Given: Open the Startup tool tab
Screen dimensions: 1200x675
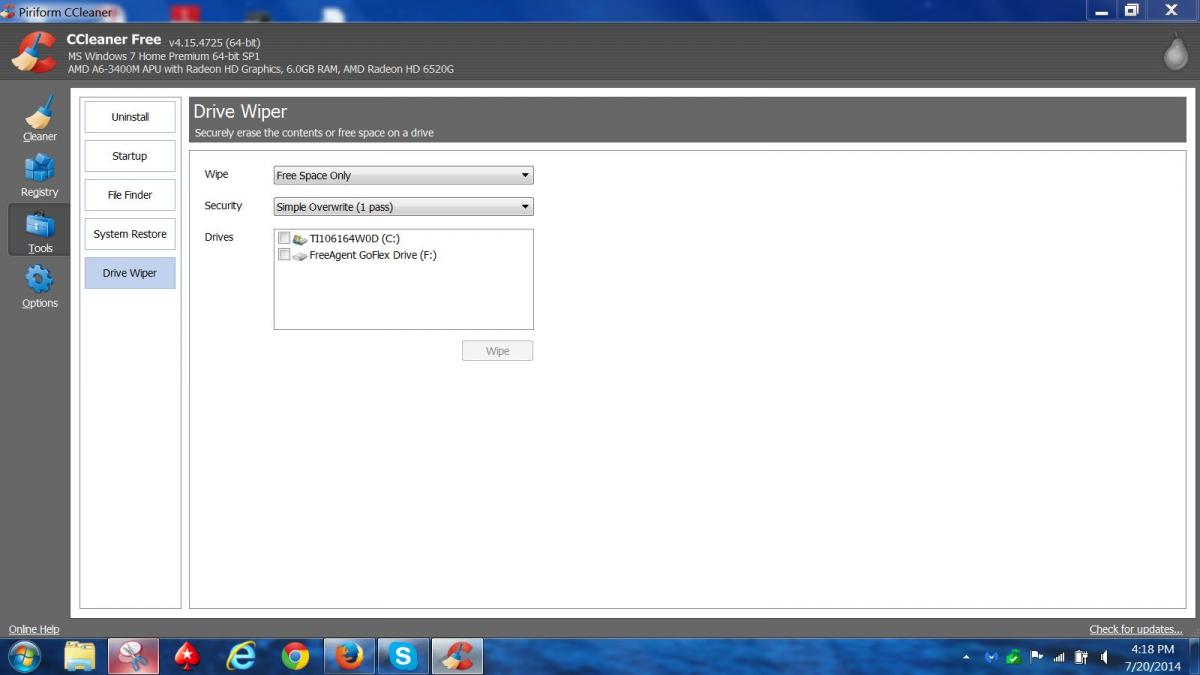Looking at the screenshot, I should (x=130, y=156).
